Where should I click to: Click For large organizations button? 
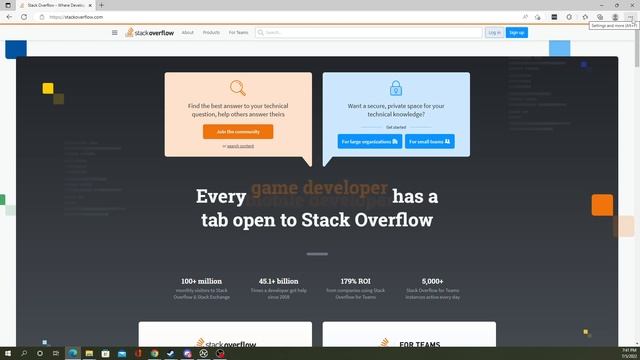pyautogui.click(x=370, y=142)
